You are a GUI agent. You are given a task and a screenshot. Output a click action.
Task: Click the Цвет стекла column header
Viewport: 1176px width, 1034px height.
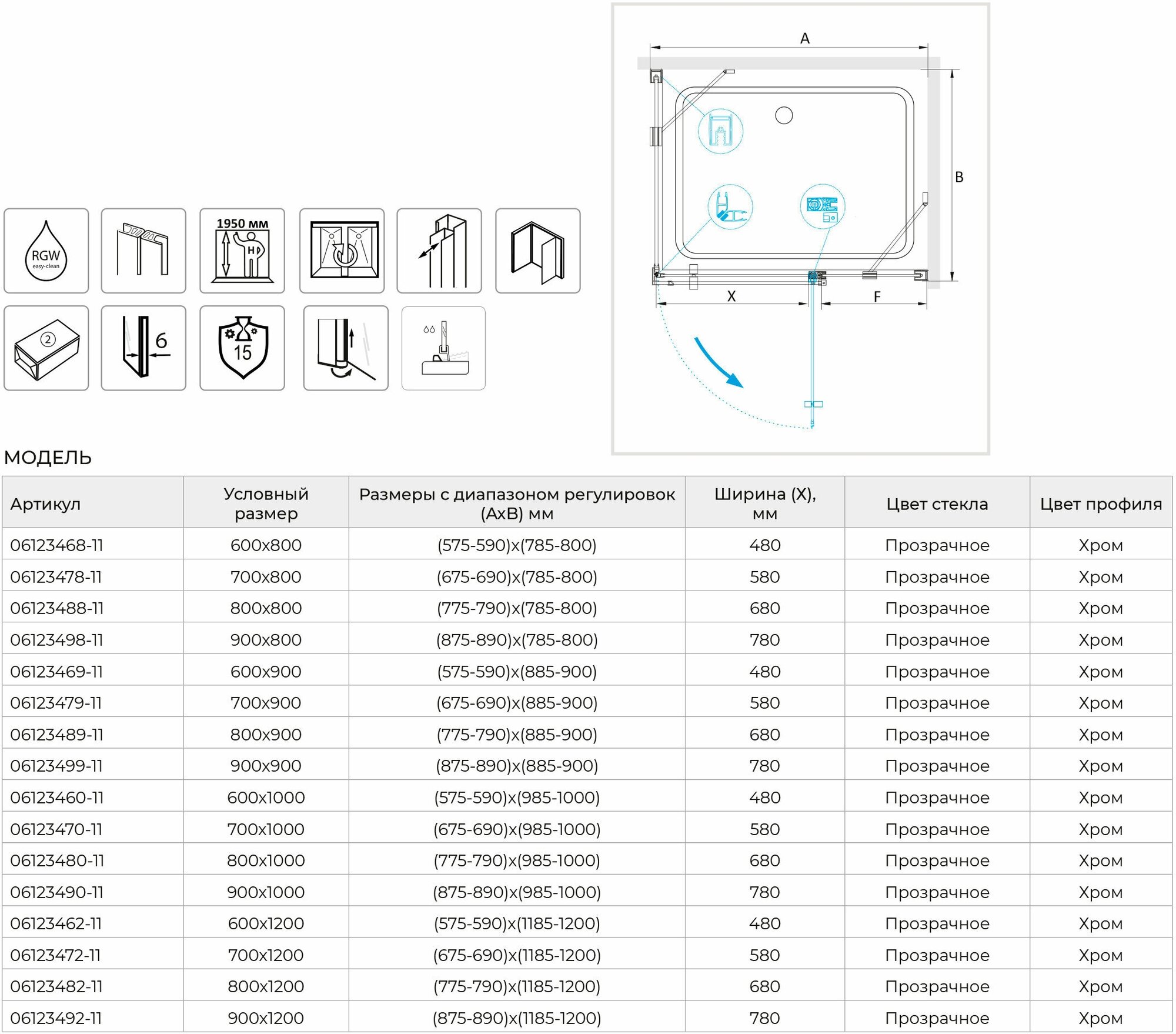tap(937, 504)
